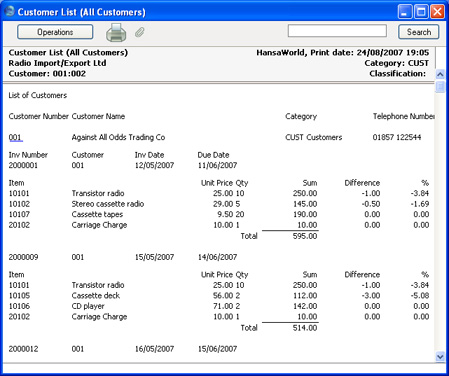Image resolution: width=449 pixels, height=376 pixels.
Task: Open customer number 001 link
Action: pos(15,137)
